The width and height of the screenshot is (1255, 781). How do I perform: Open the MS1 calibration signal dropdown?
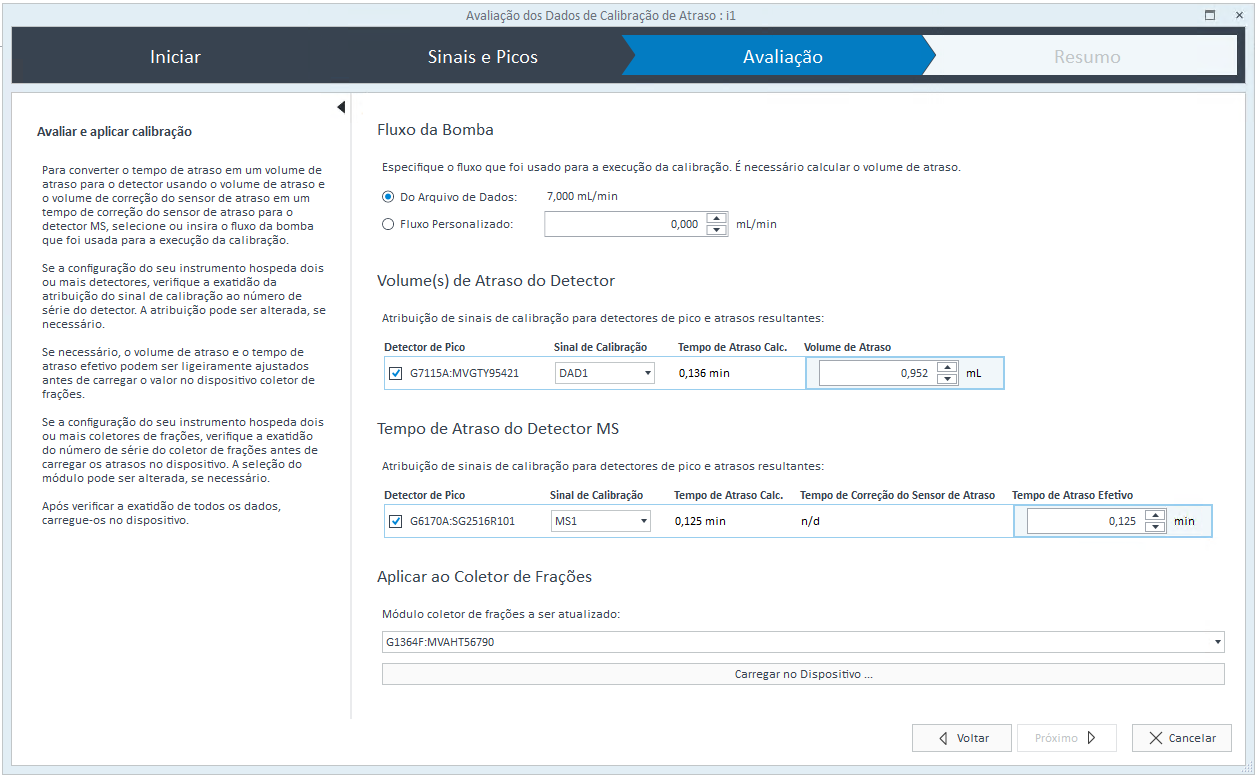click(601, 521)
